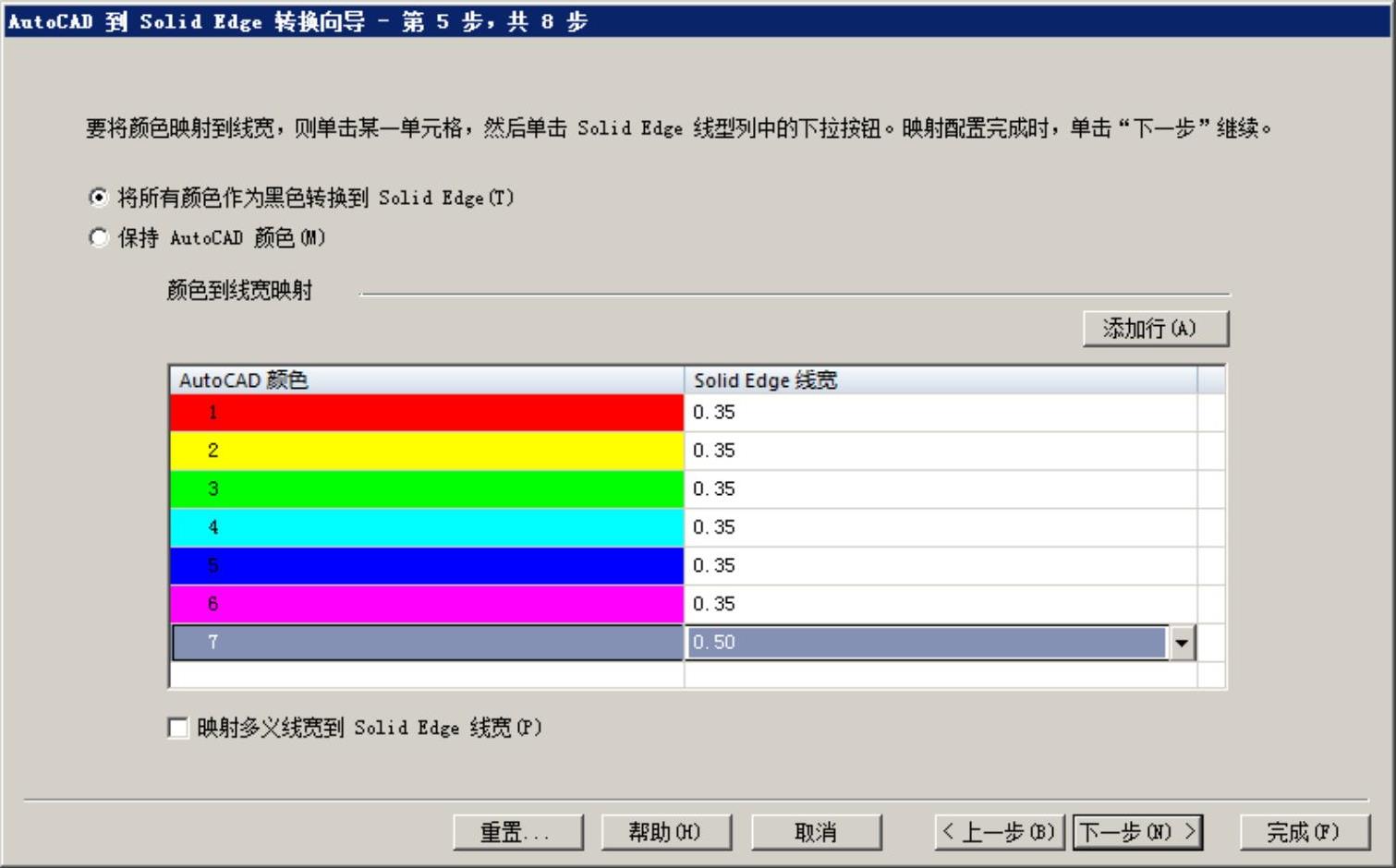Image resolution: width=1396 pixels, height=868 pixels.
Task: Enable mapping polyline width to Solid Edge
Action: (178, 728)
